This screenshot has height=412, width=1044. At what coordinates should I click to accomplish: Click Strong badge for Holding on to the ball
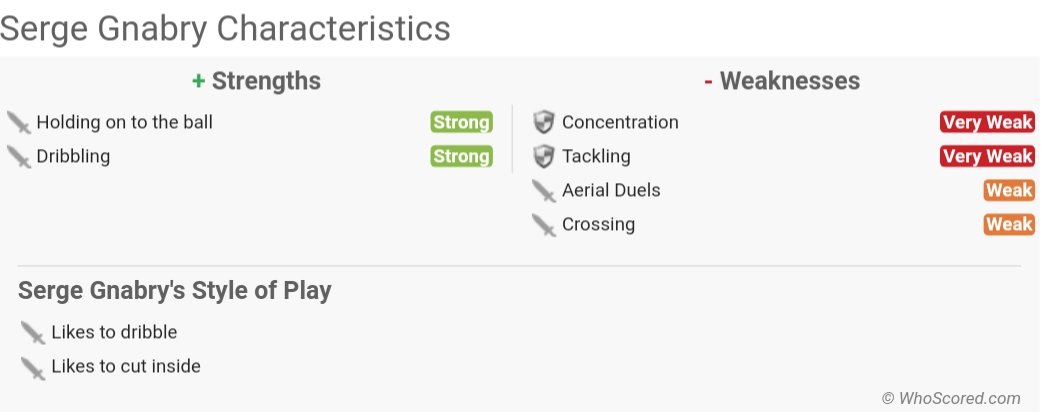point(461,123)
